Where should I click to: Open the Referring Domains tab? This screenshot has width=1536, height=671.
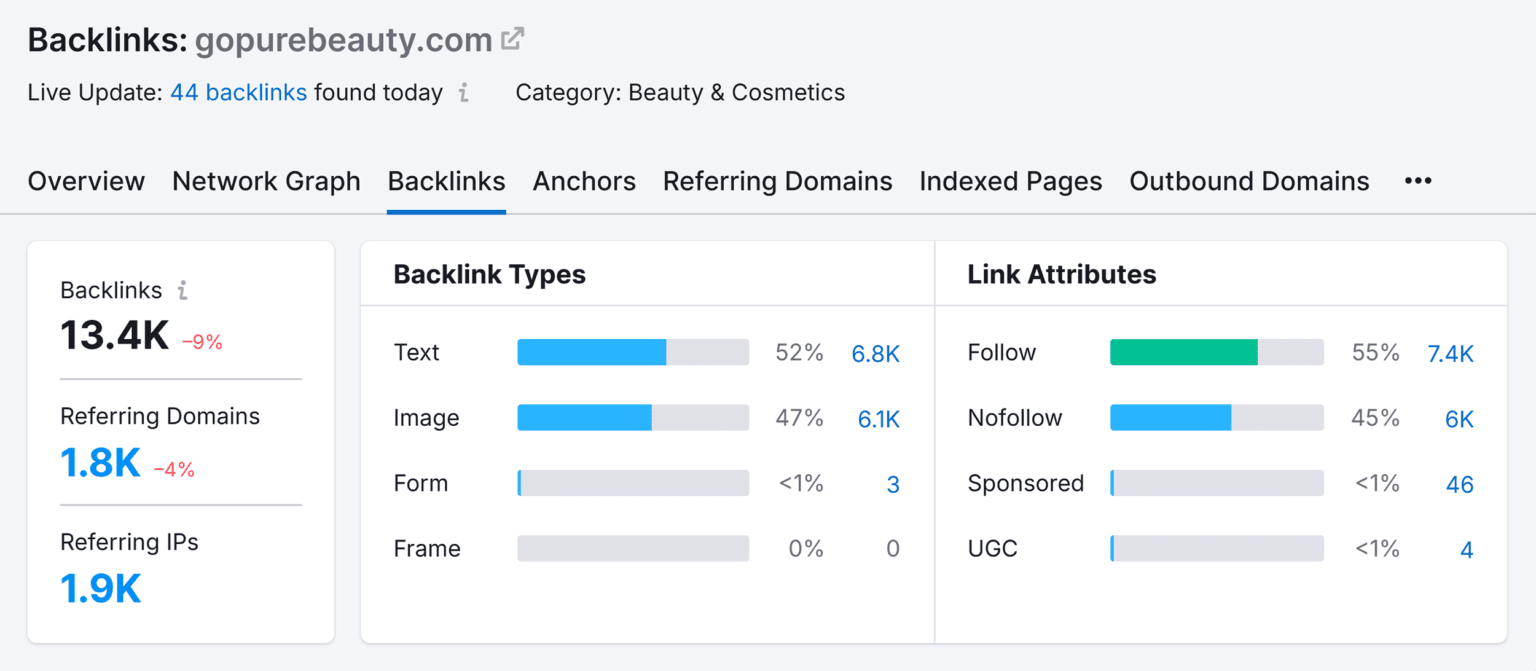(x=777, y=181)
